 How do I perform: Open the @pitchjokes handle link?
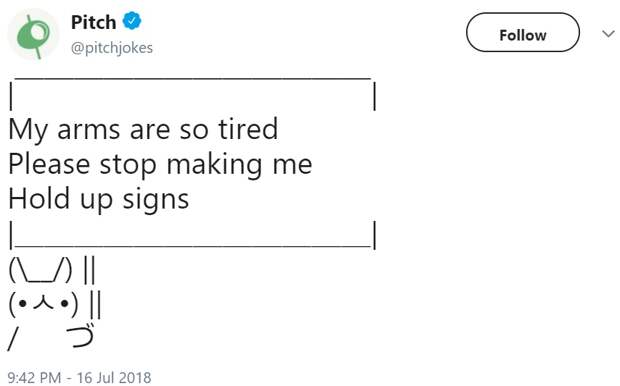pyautogui.click(x=112, y=48)
